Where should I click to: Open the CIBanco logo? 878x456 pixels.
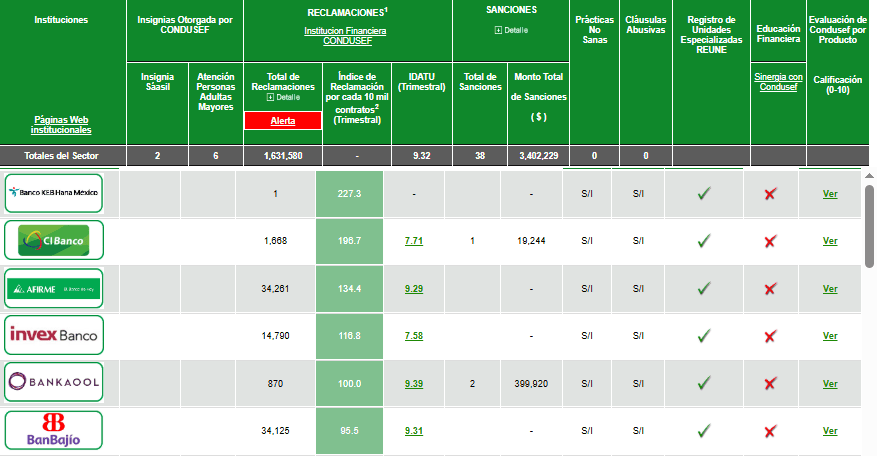pos(54,240)
